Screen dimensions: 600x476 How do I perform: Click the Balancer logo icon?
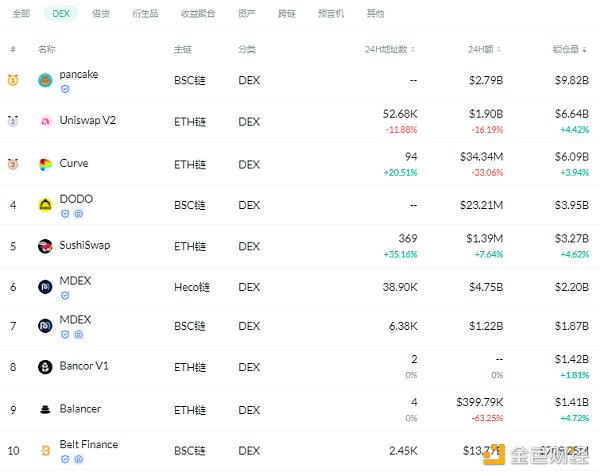45,409
